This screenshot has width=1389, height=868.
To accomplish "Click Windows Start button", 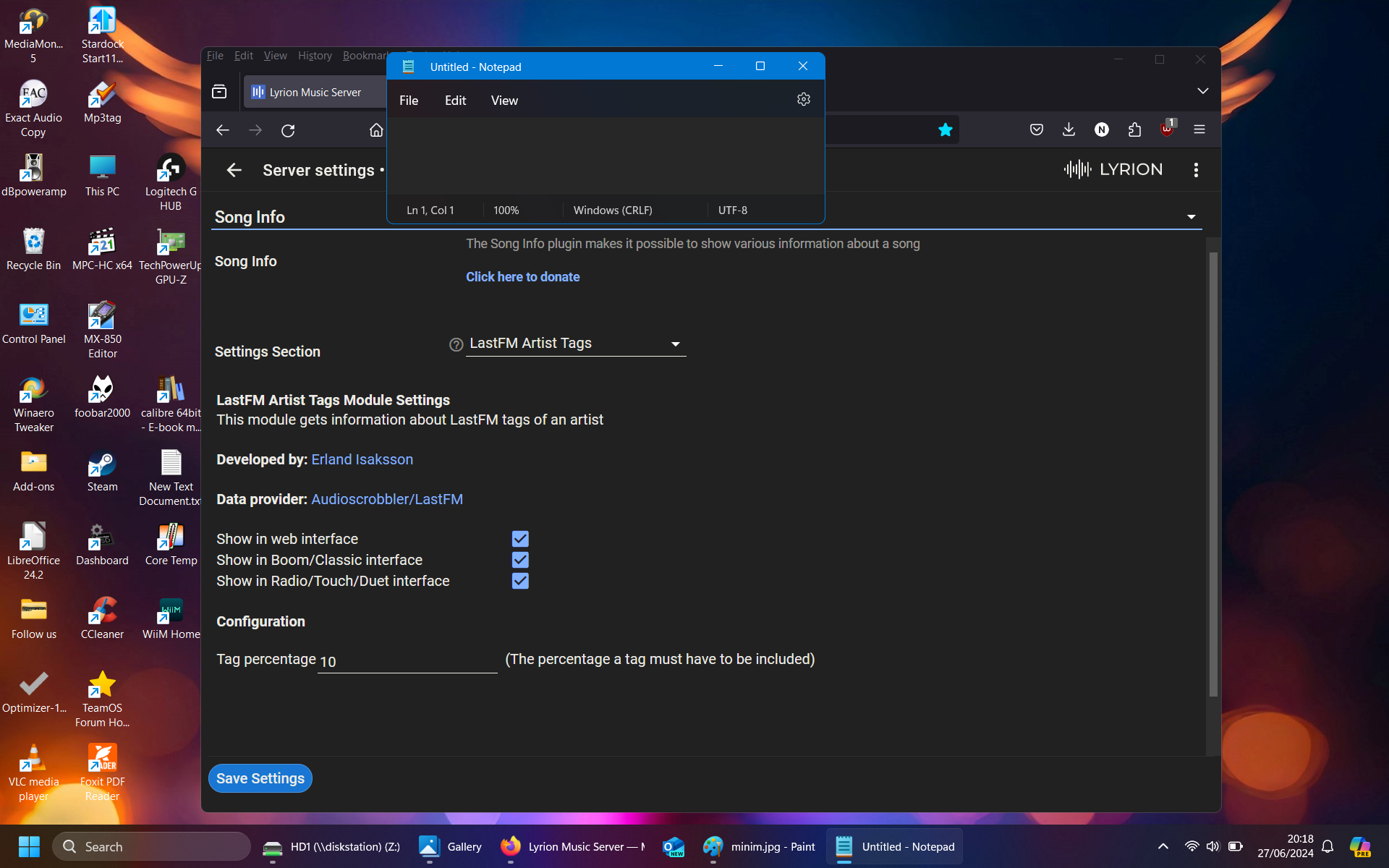I will click(x=29, y=846).
